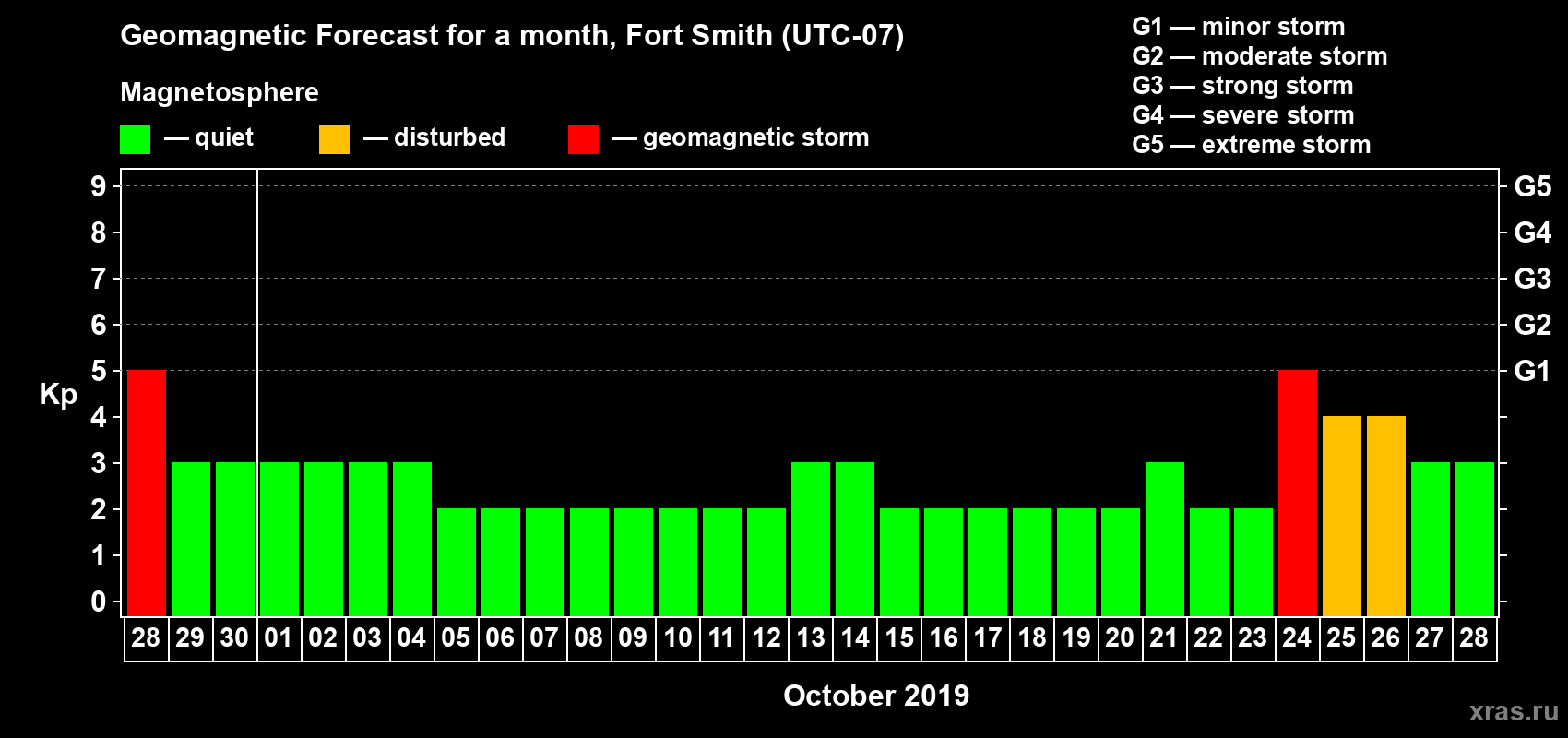
Task: Click the Kp value 5 on the y-axis
Action: (99, 371)
